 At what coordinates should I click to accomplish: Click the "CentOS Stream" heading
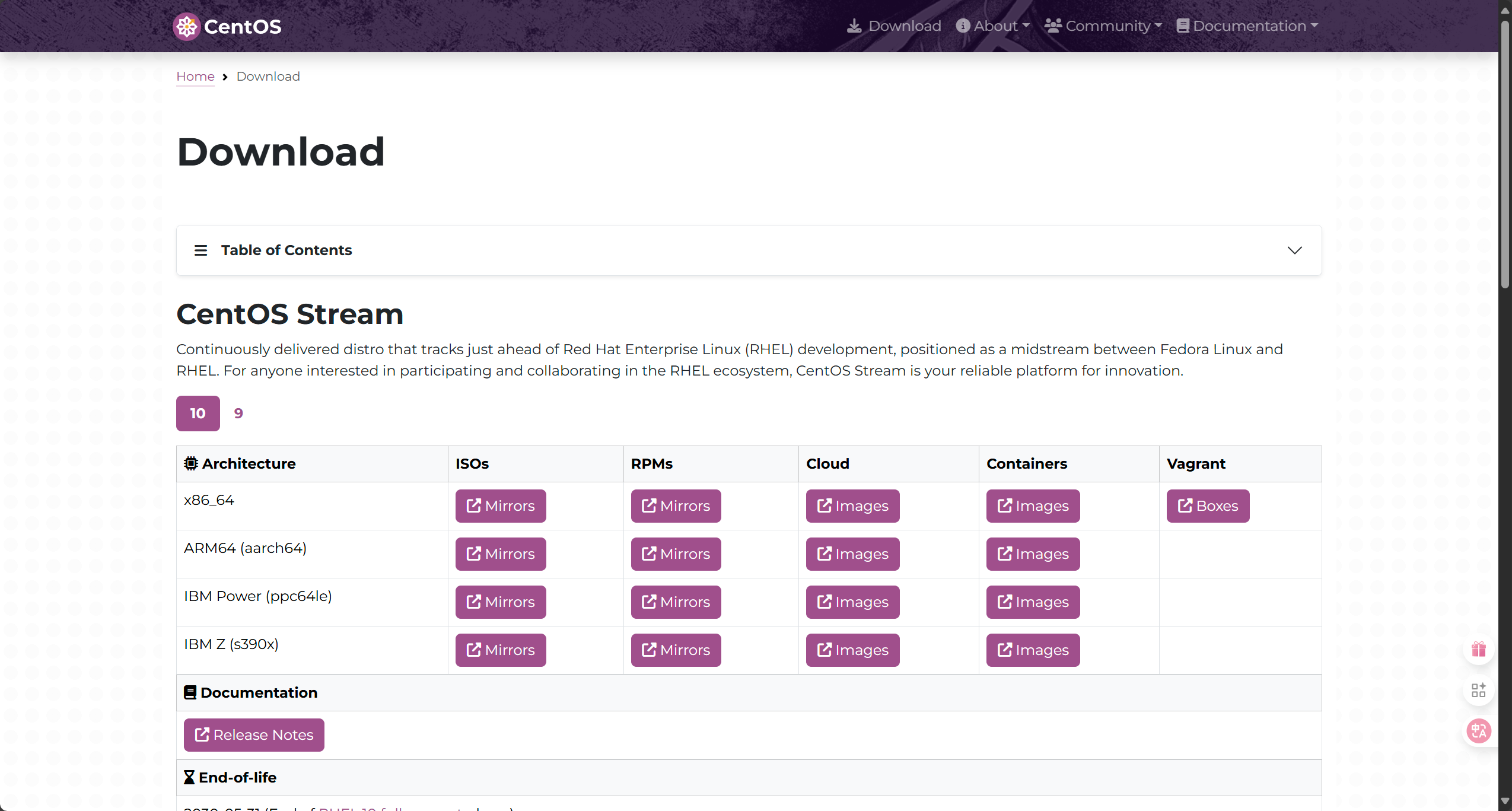[290, 314]
